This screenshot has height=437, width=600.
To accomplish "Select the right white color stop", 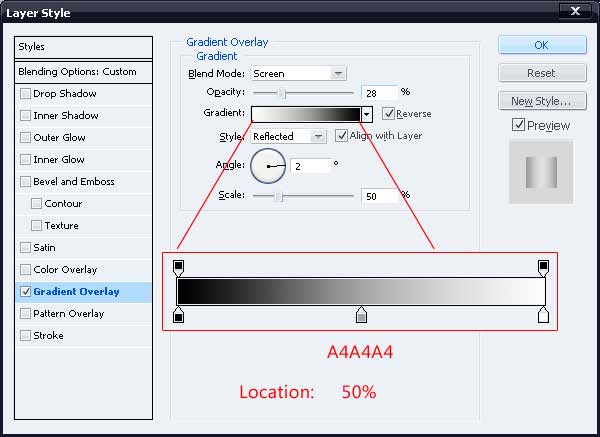I will point(543,316).
